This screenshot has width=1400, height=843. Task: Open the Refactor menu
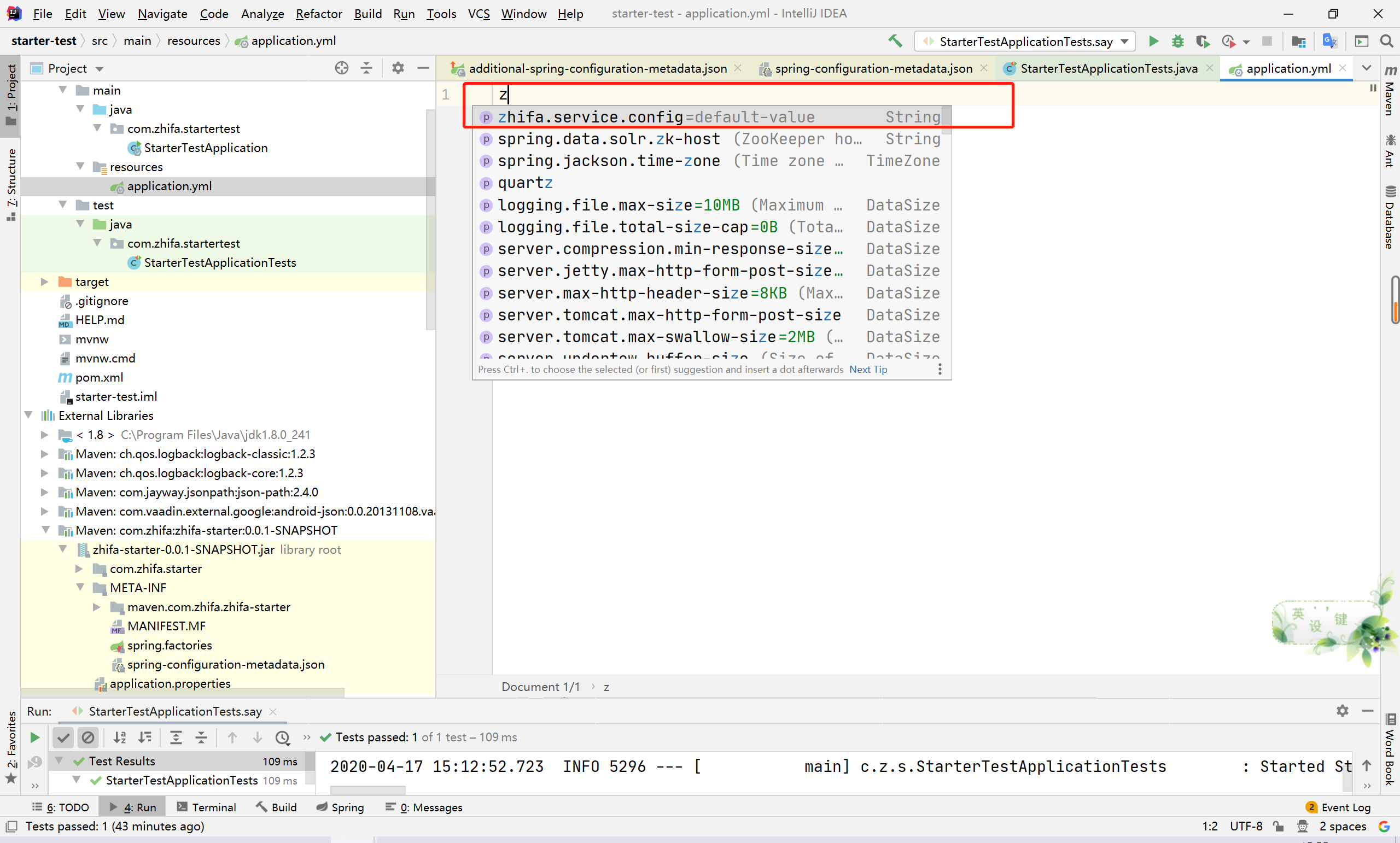click(318, 14)
